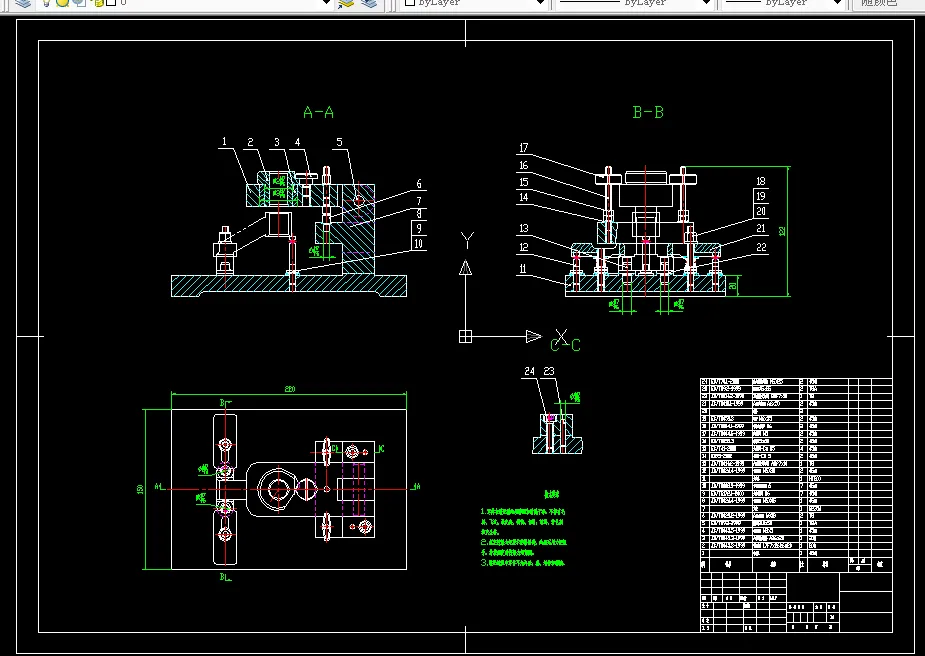This screenshot has height=656, width=925.
Task: Select part balloon number 11
Action: pyautogui.click(x=523, y=269)
